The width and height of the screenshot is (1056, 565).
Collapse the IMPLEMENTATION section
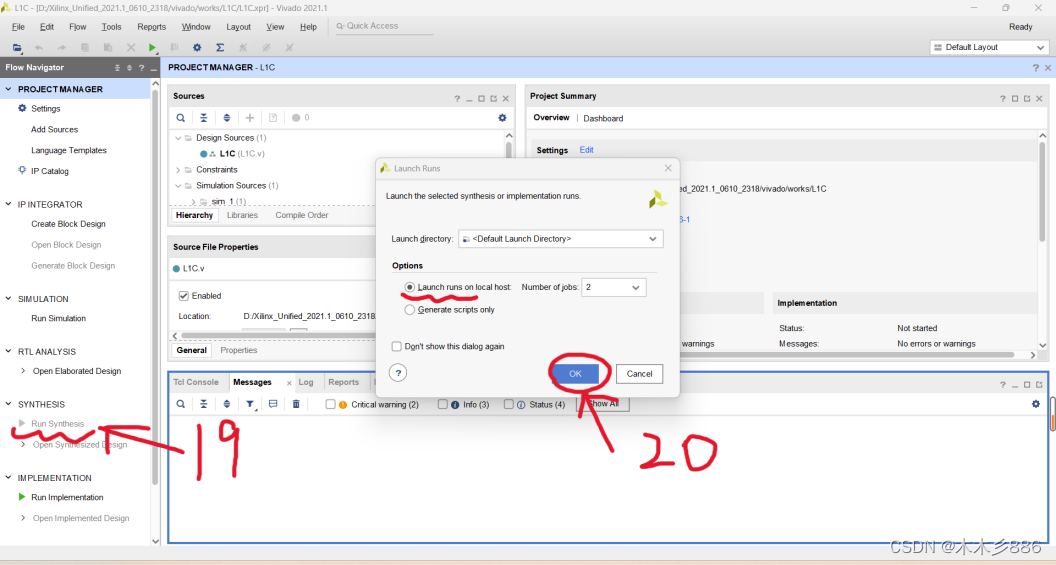8,477
